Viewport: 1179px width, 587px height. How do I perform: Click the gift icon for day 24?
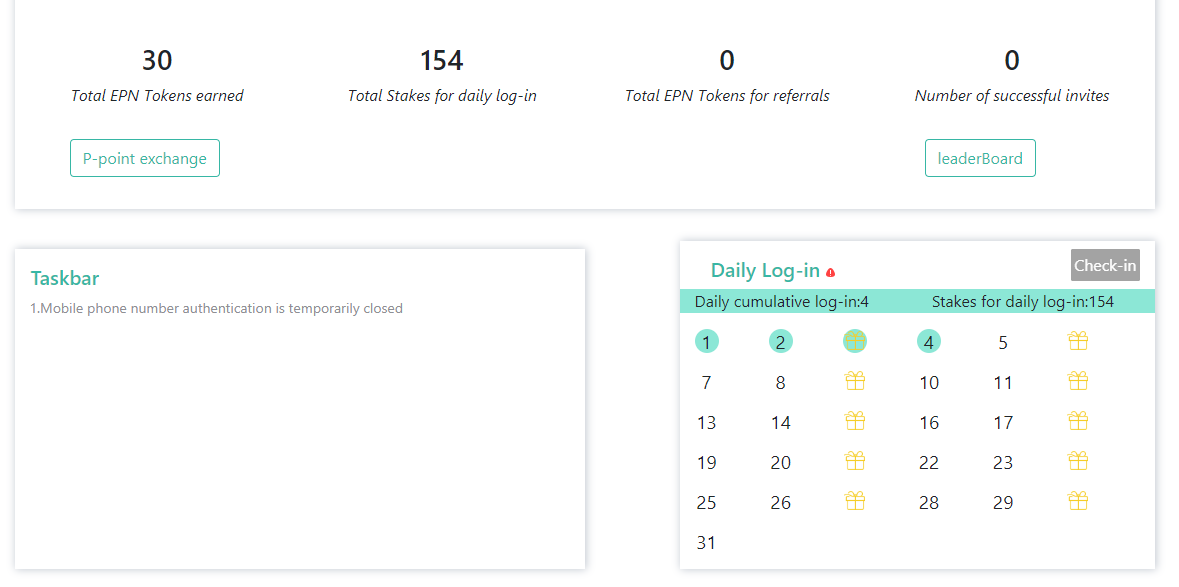tap(1078, 461)
